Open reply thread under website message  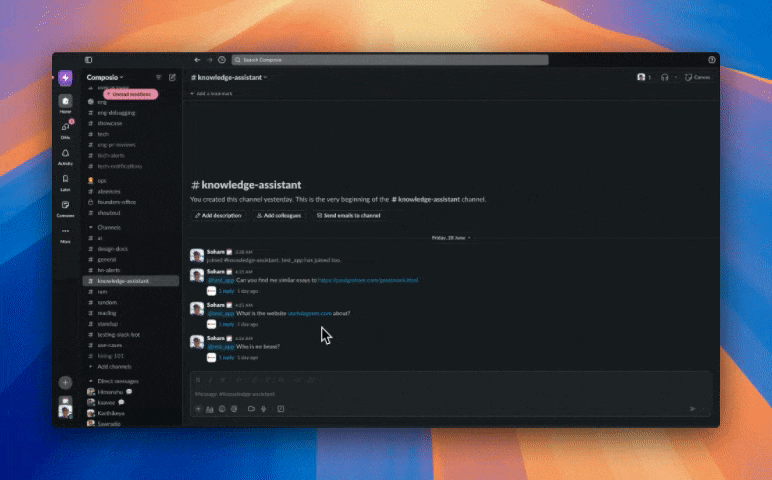[x=226, y=324]
